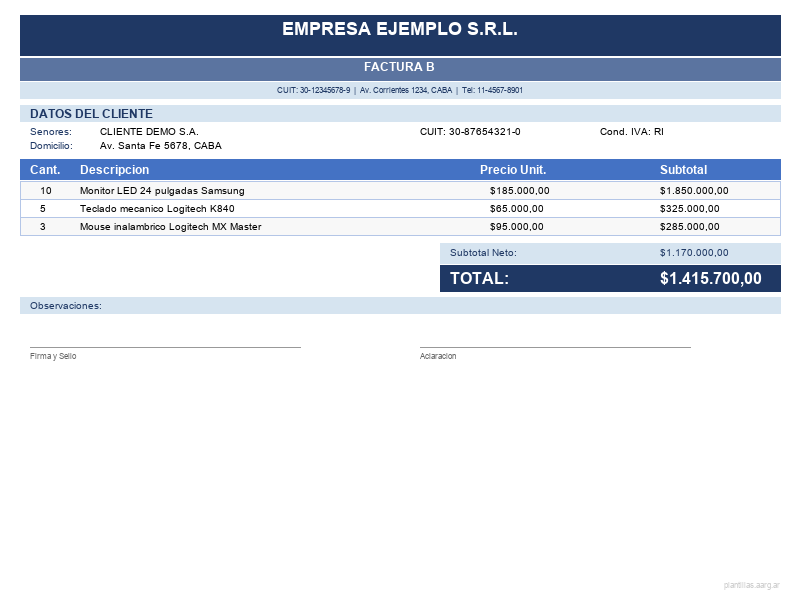Select CLIENTE DEMO S.A. name
The width and height of the screenshot is (800, 600).
pyautogui.click(x=149, y=132)
